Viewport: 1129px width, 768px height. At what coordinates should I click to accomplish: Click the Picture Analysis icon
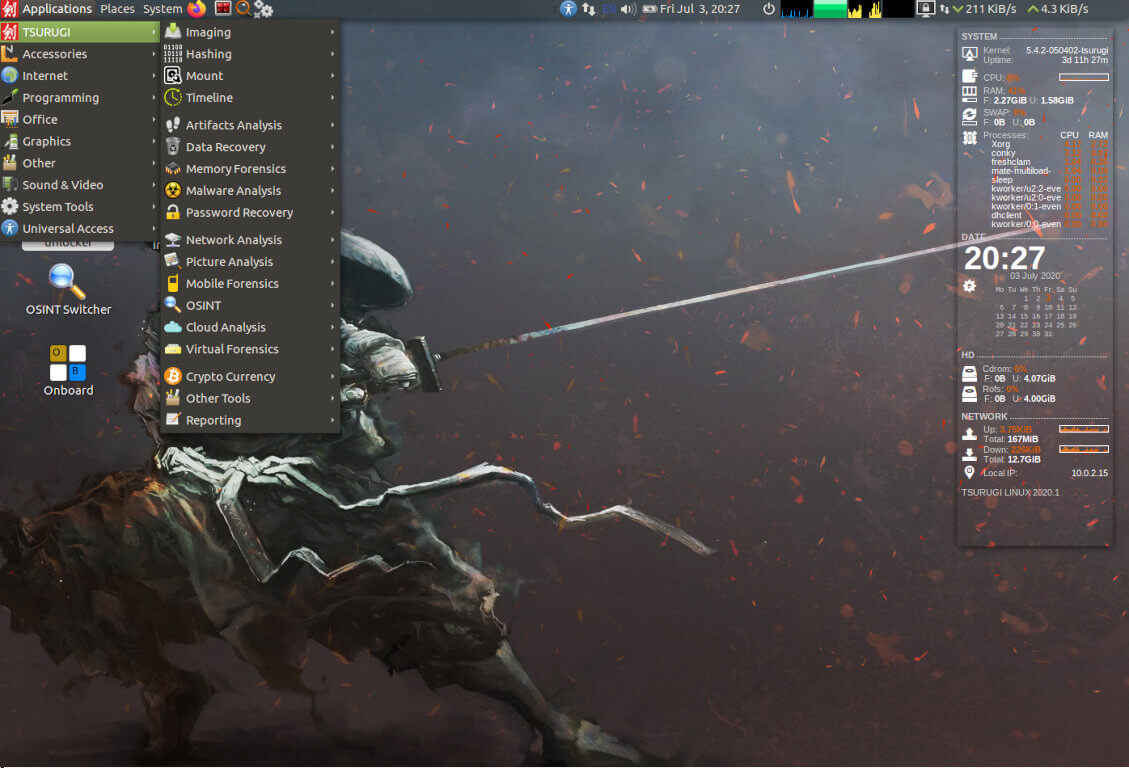pyautogui.click(x=173, y=261)
